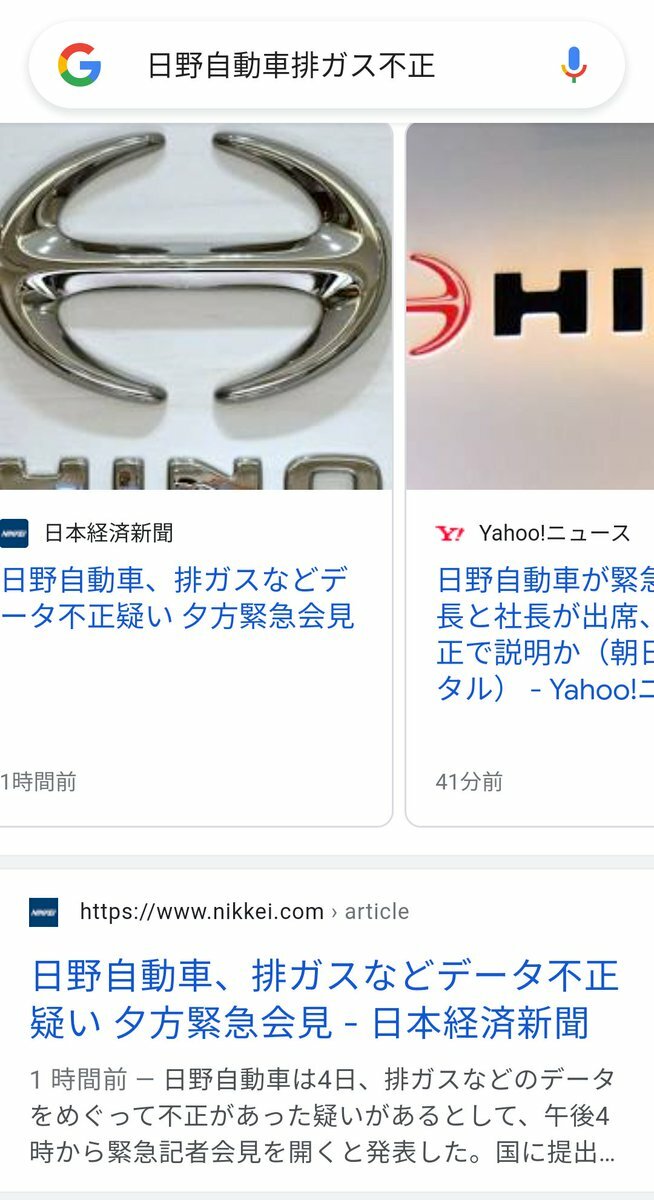Select the Nikkei news card body
654x1200 pixels.
[x=196, y=474]
